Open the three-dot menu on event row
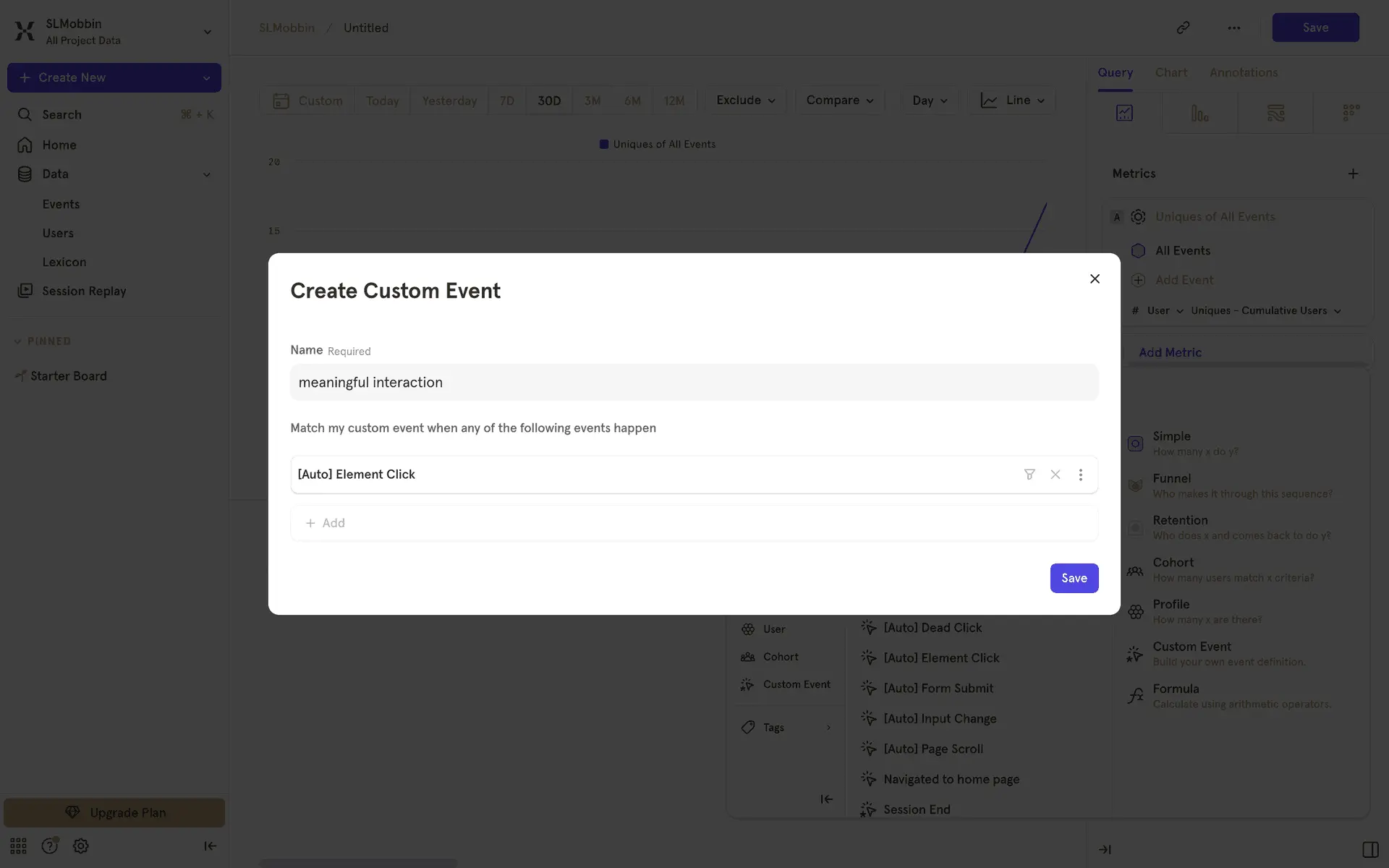The height and width of the screenshot is (868, 1389). [x=1080, y=475]
